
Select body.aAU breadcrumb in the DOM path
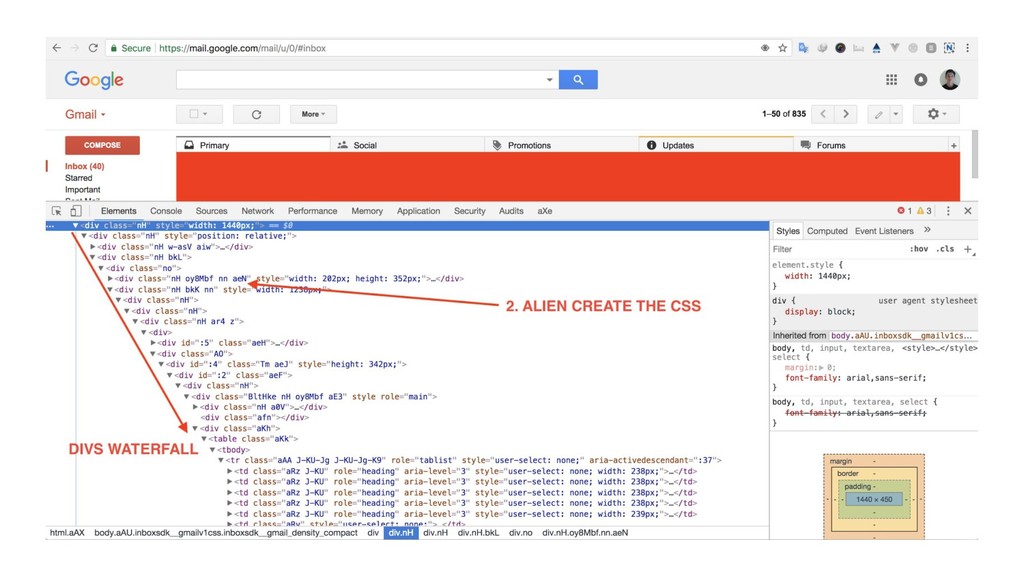click(226, 533)
